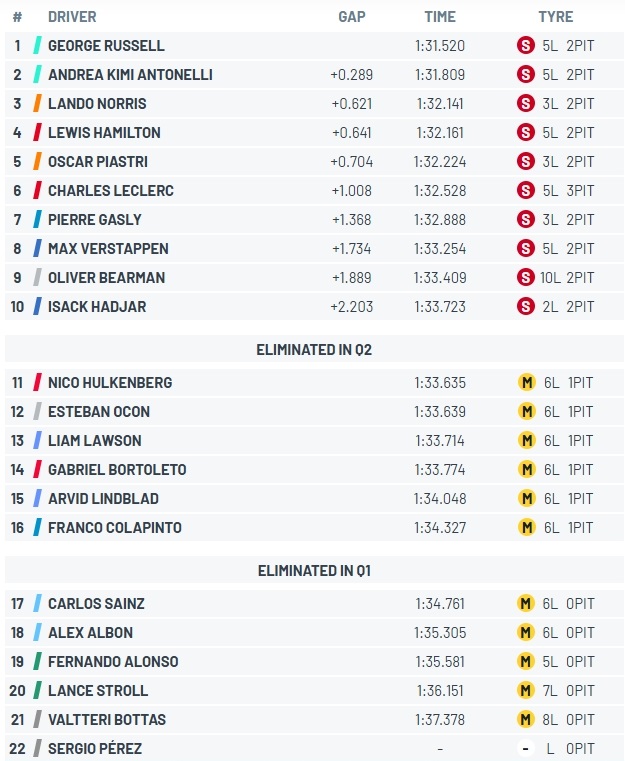This screenshot has width=625, height=761.
Task: Click the soft tyre icon for Isack Hadjar
Action: (x=525, y=306)
